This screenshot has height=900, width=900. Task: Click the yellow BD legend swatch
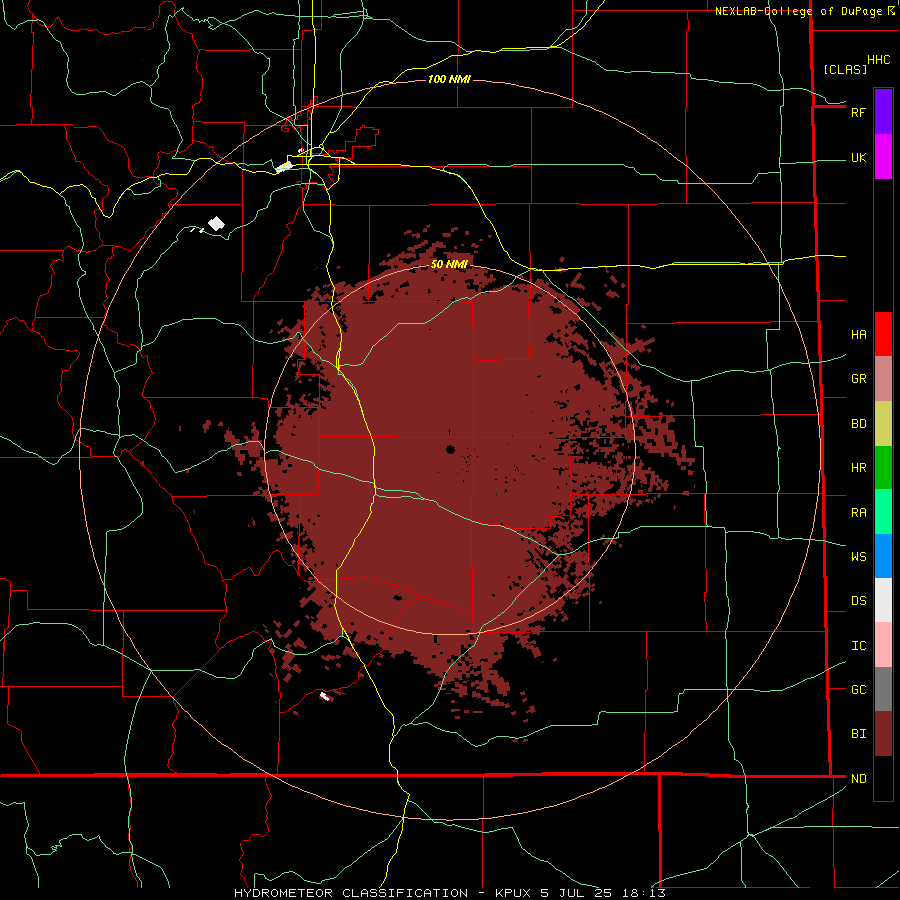coord(883,424)
